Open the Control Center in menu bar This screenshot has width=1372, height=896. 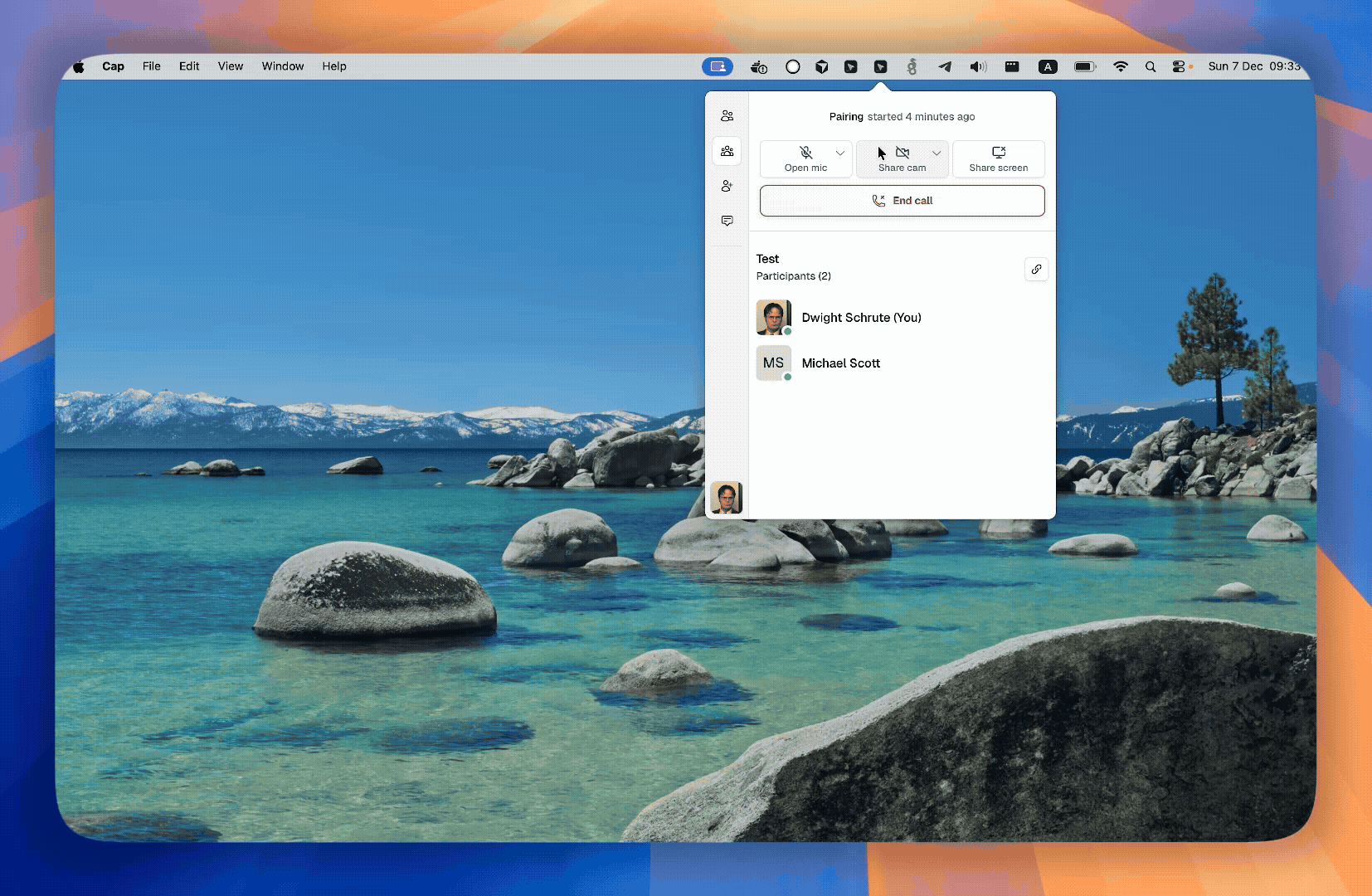click(x=1178, y=67)
